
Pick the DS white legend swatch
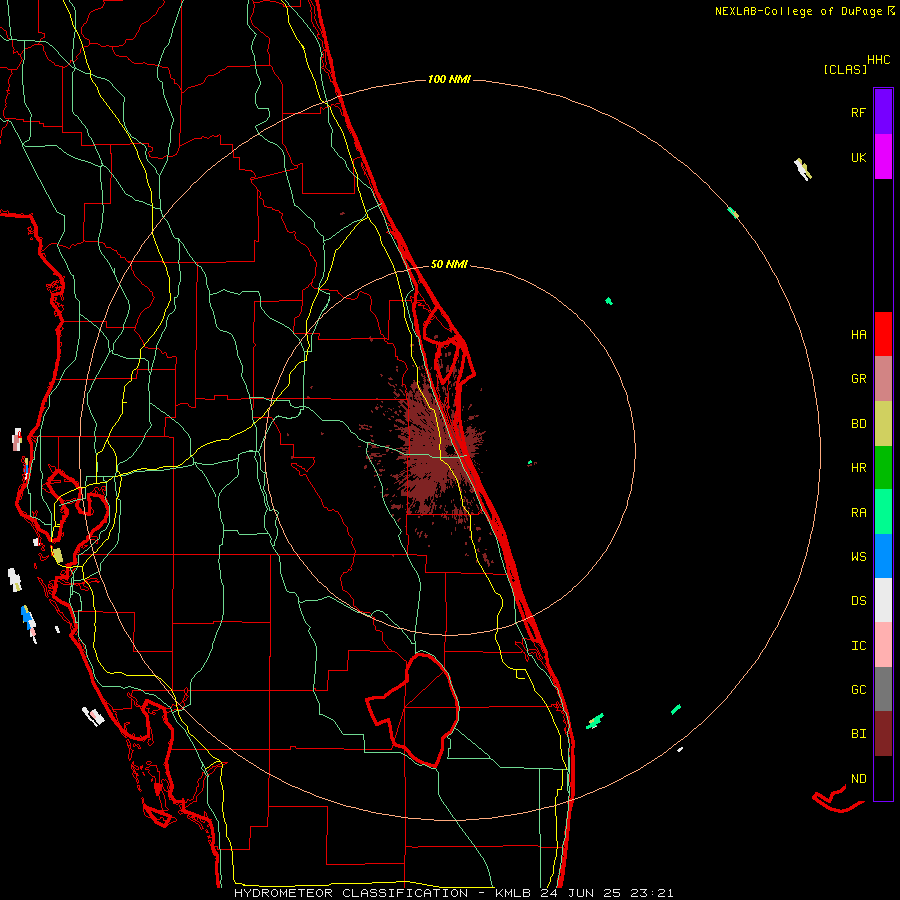(x=883, y=600)
